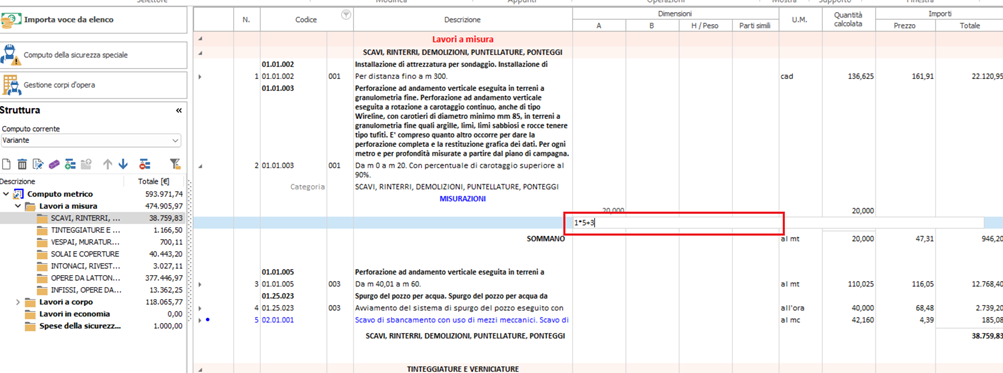1003x373 pixels.
Task: Click the H / Peso column header
Action: tap(706, 26)
